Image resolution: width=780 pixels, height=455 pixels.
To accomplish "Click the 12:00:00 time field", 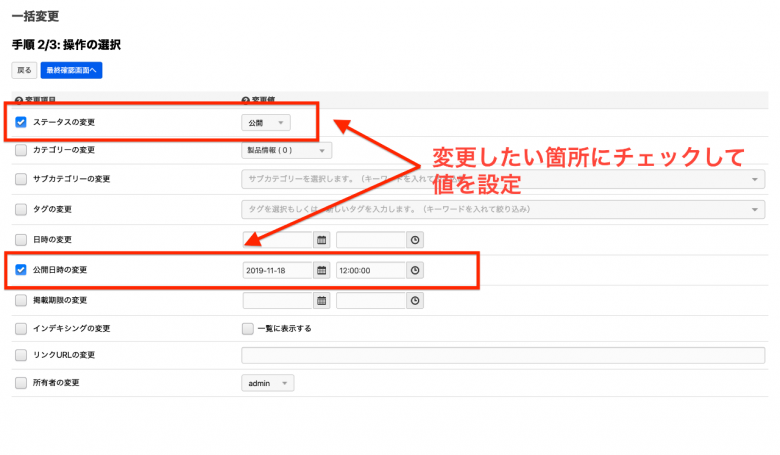I will pyautogui.click(x=371, y=271).
